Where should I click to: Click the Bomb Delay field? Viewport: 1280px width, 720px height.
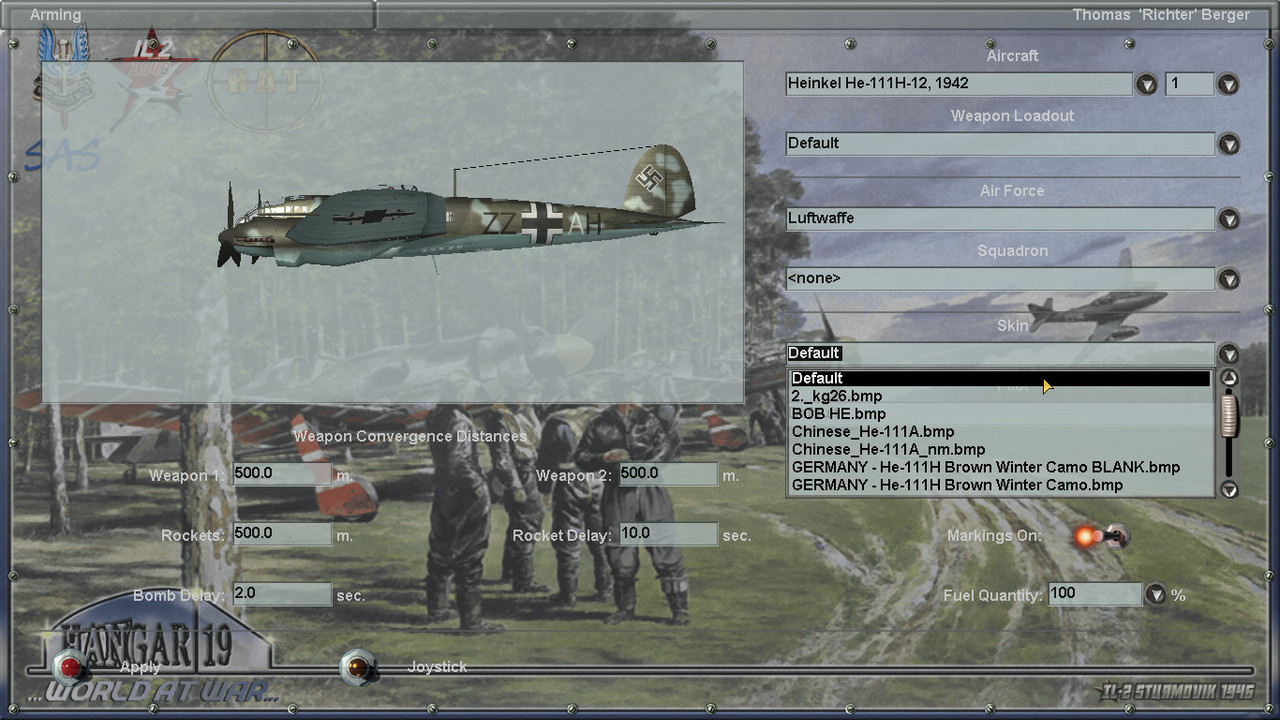coord(282,594)
